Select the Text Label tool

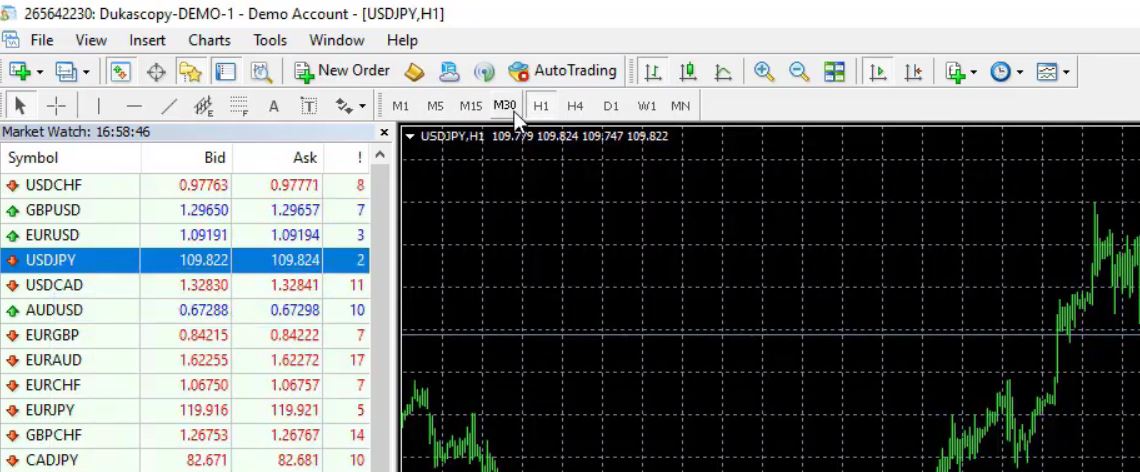[x=309, y=106]
